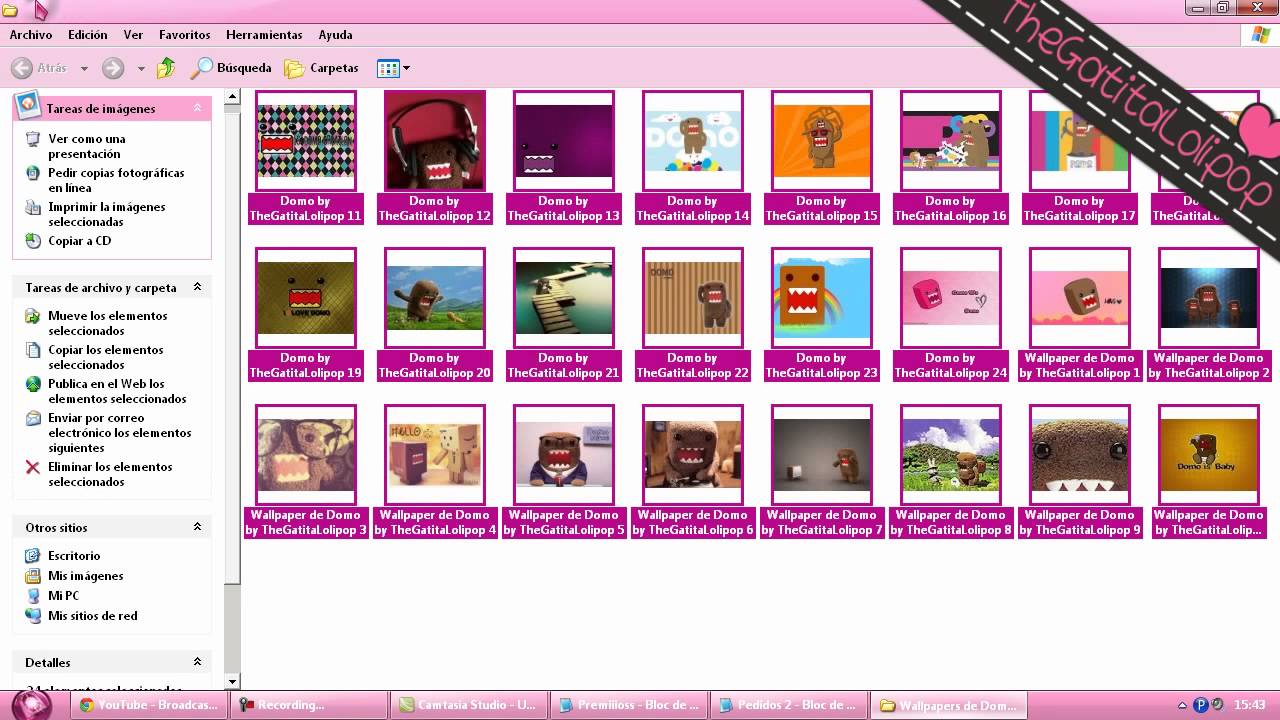
Task: Select thumbnail Wallpaper de Domo 3
Action: point(306,455)
